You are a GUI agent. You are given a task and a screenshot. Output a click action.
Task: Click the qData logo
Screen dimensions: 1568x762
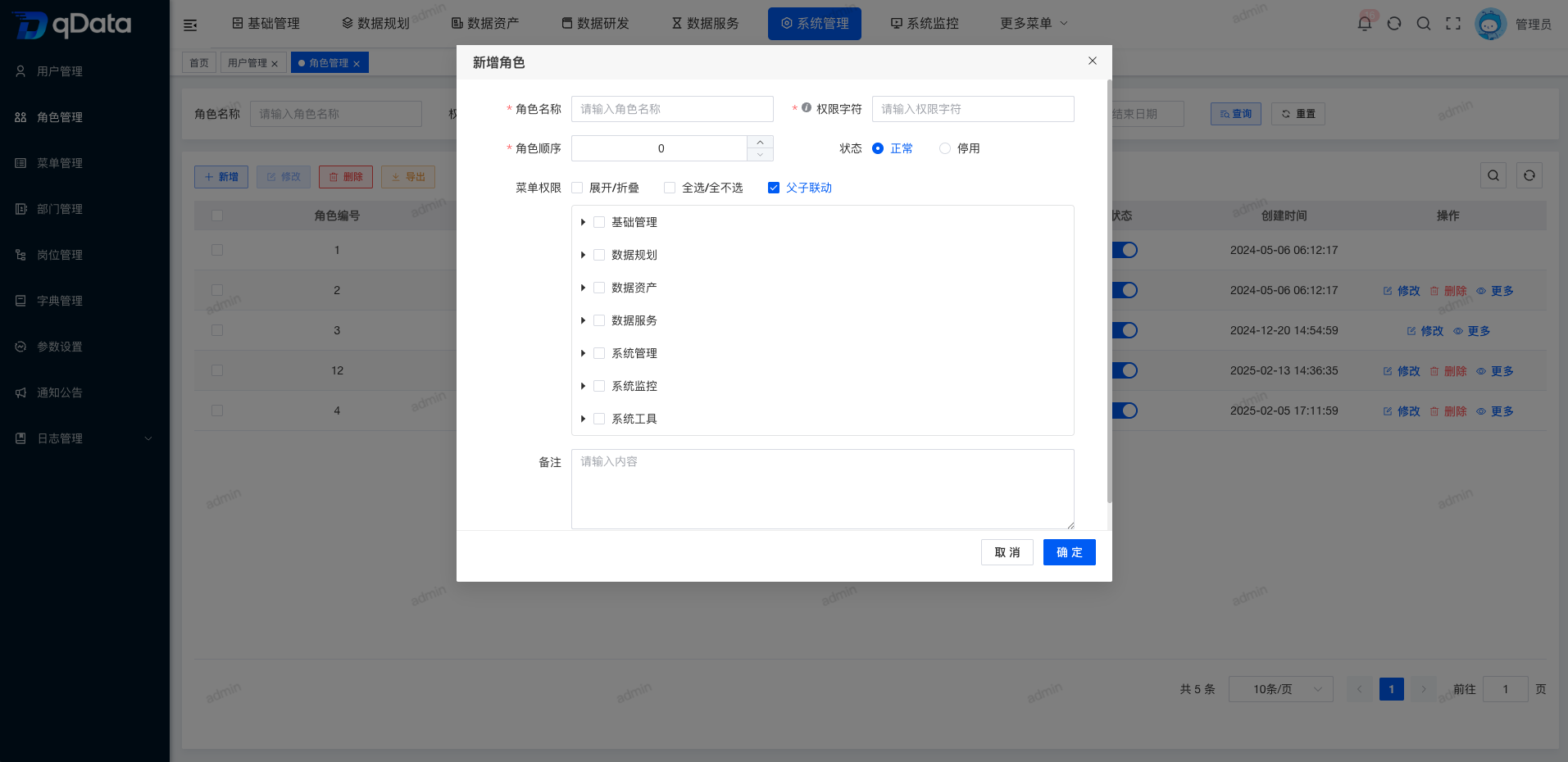point(72,25)
